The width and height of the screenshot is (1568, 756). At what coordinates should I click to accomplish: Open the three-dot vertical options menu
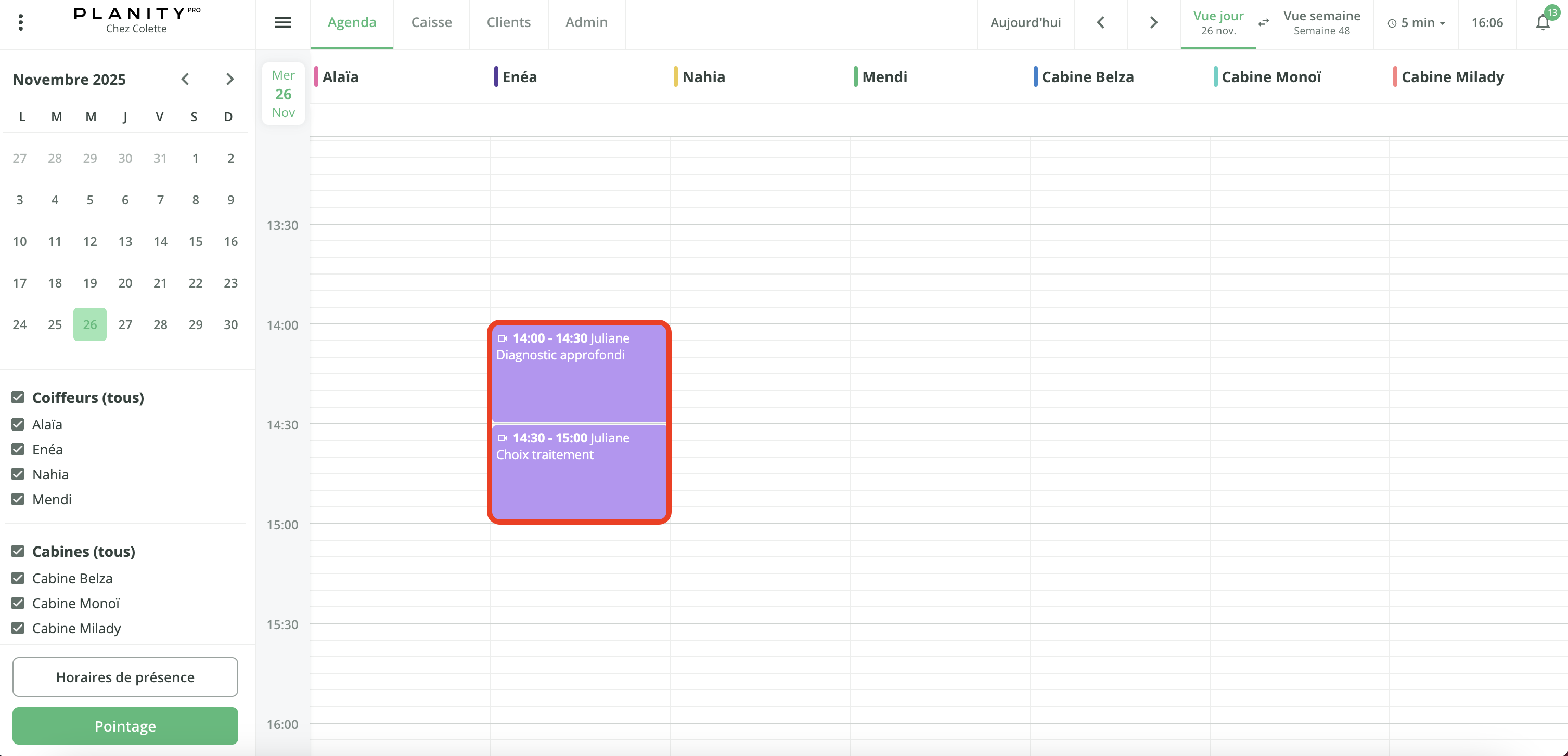point(21,22)
